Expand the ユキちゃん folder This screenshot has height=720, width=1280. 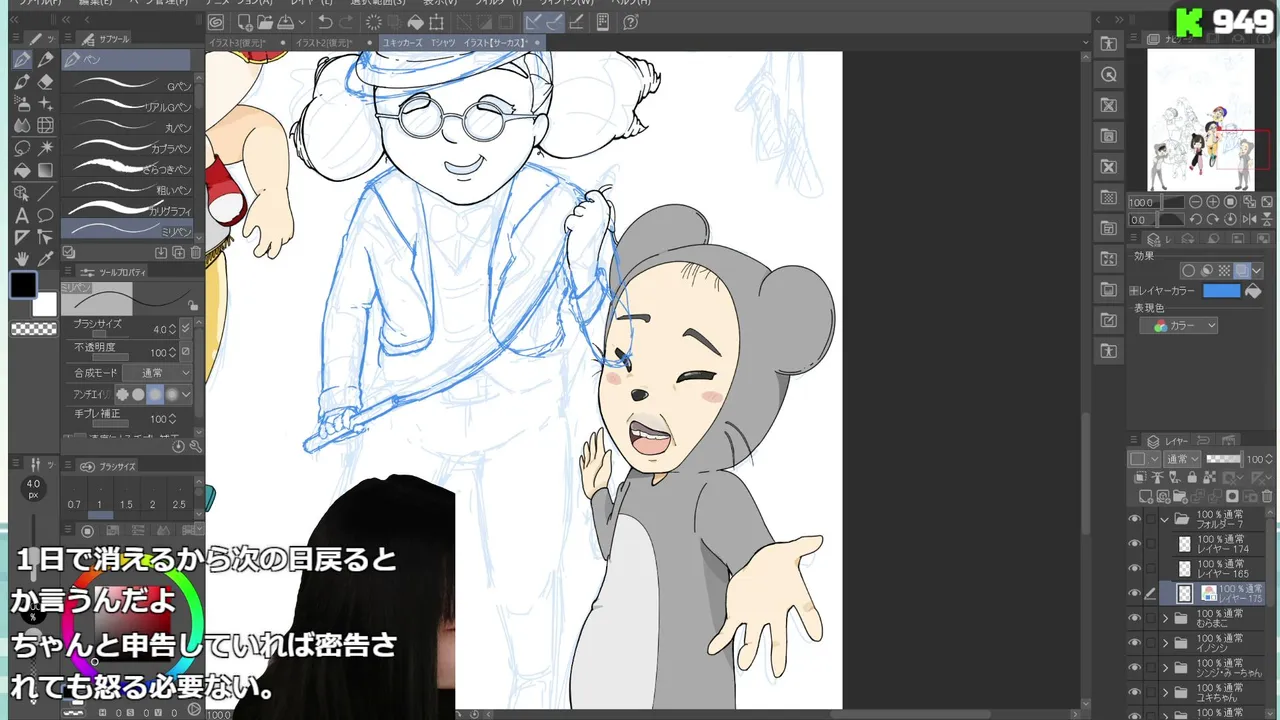point(1165,692)
